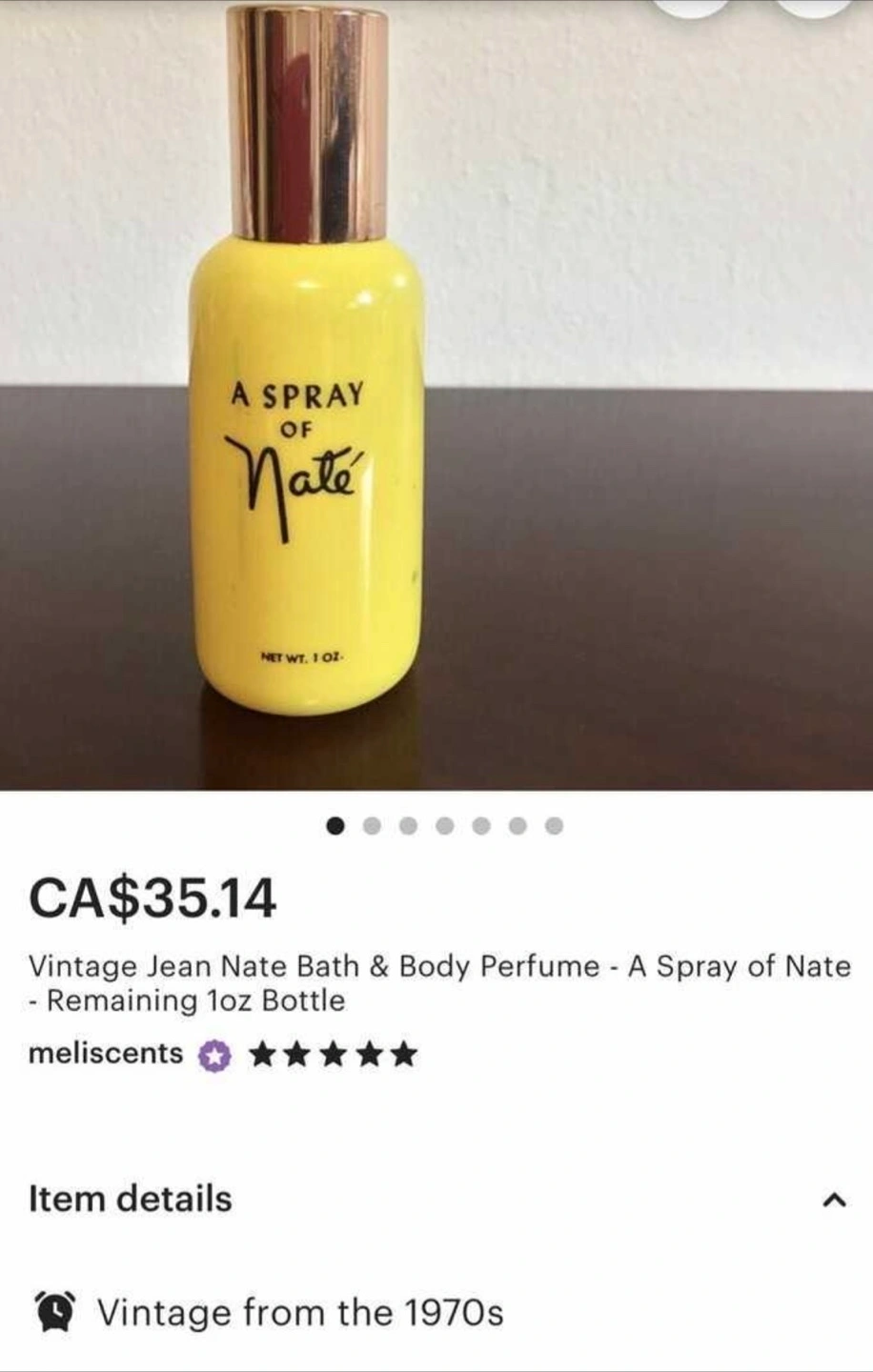The height and width of the screenshot is (1372, 873).
Task: Tap the CA$35.14 price
Action: click(152, 898)
